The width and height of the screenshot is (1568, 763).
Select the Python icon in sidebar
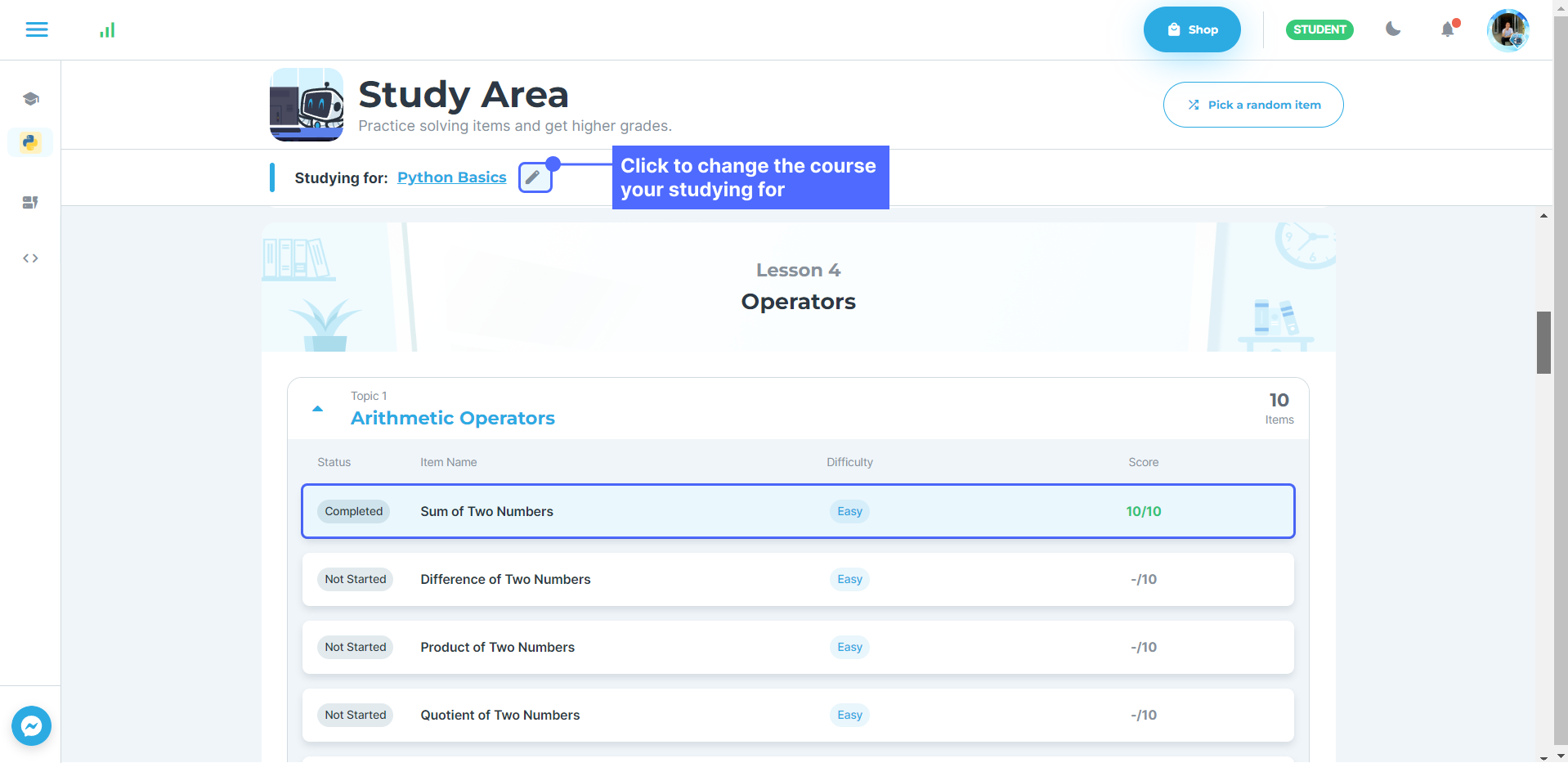pyautogui.click(x=30, y=142)
